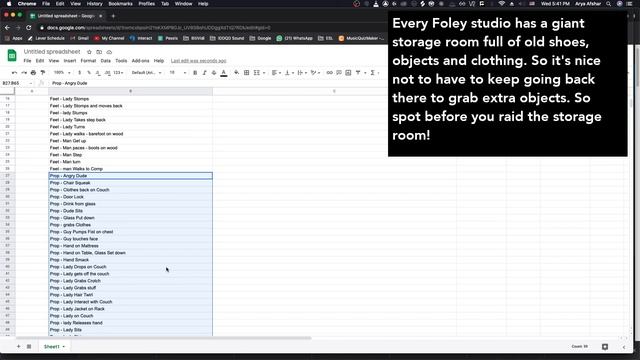This screenshot has height=360, width=640.
Task: Click the Spotlight search icon
Action: point(609,4)
